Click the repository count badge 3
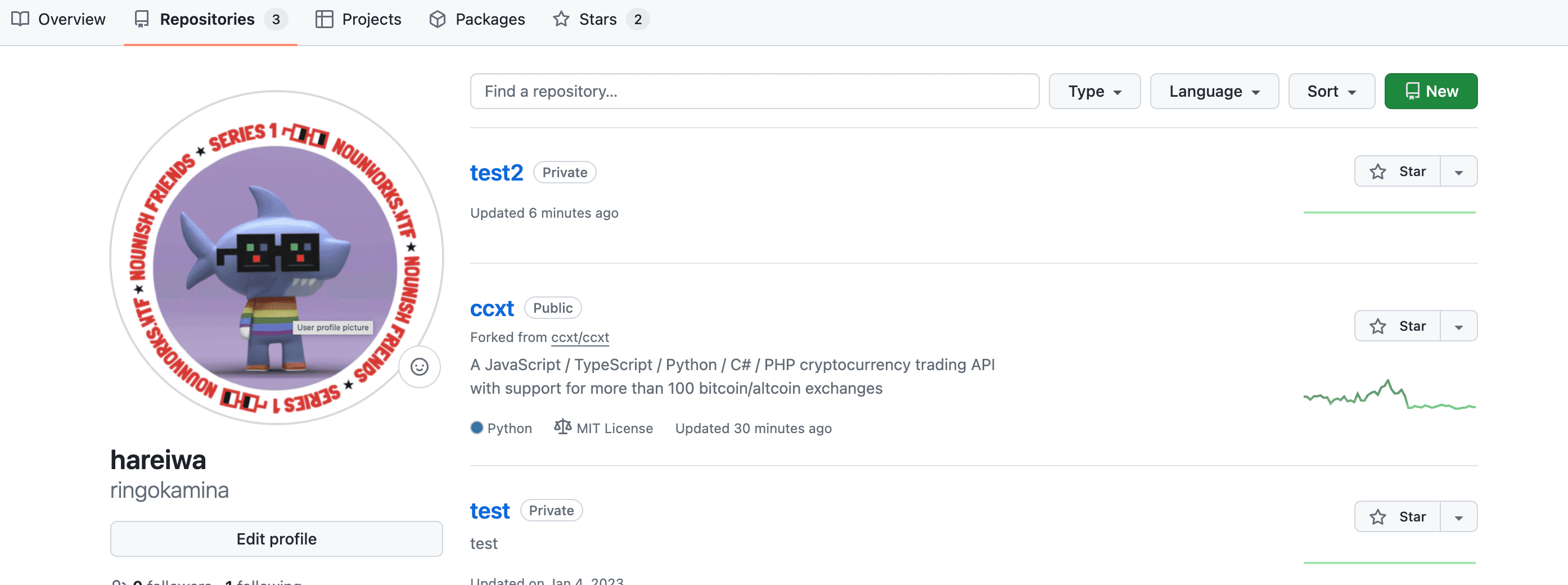 276,20
